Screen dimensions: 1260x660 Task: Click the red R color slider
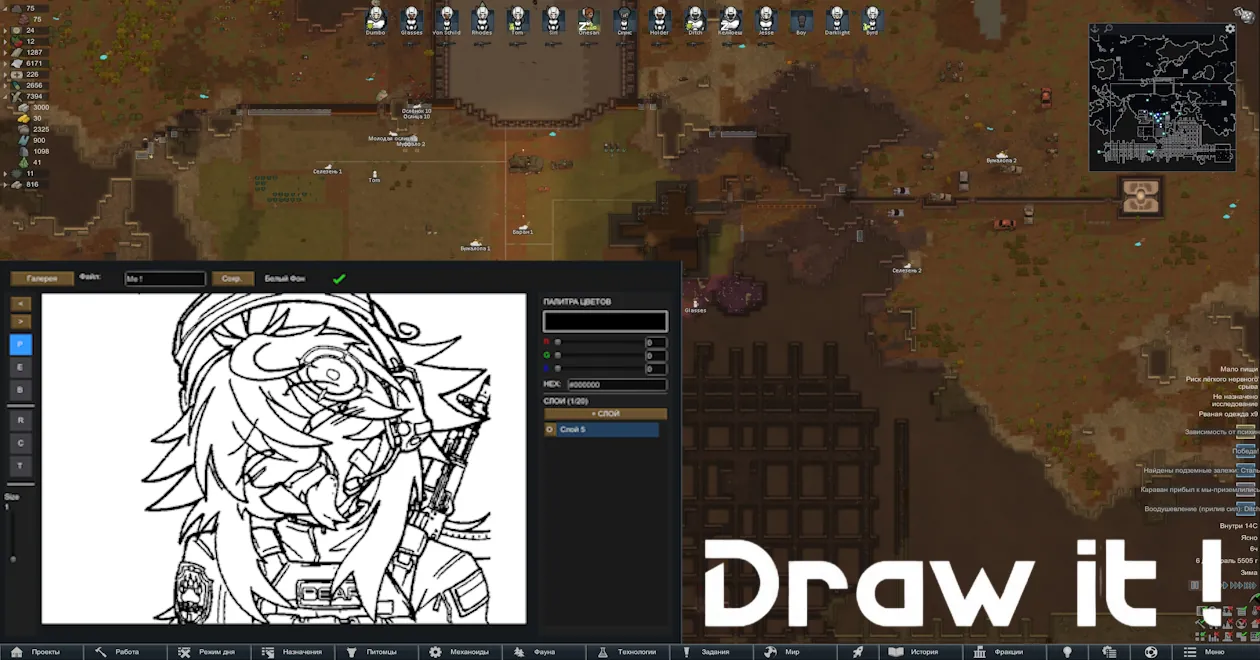(x=598, y=342)
